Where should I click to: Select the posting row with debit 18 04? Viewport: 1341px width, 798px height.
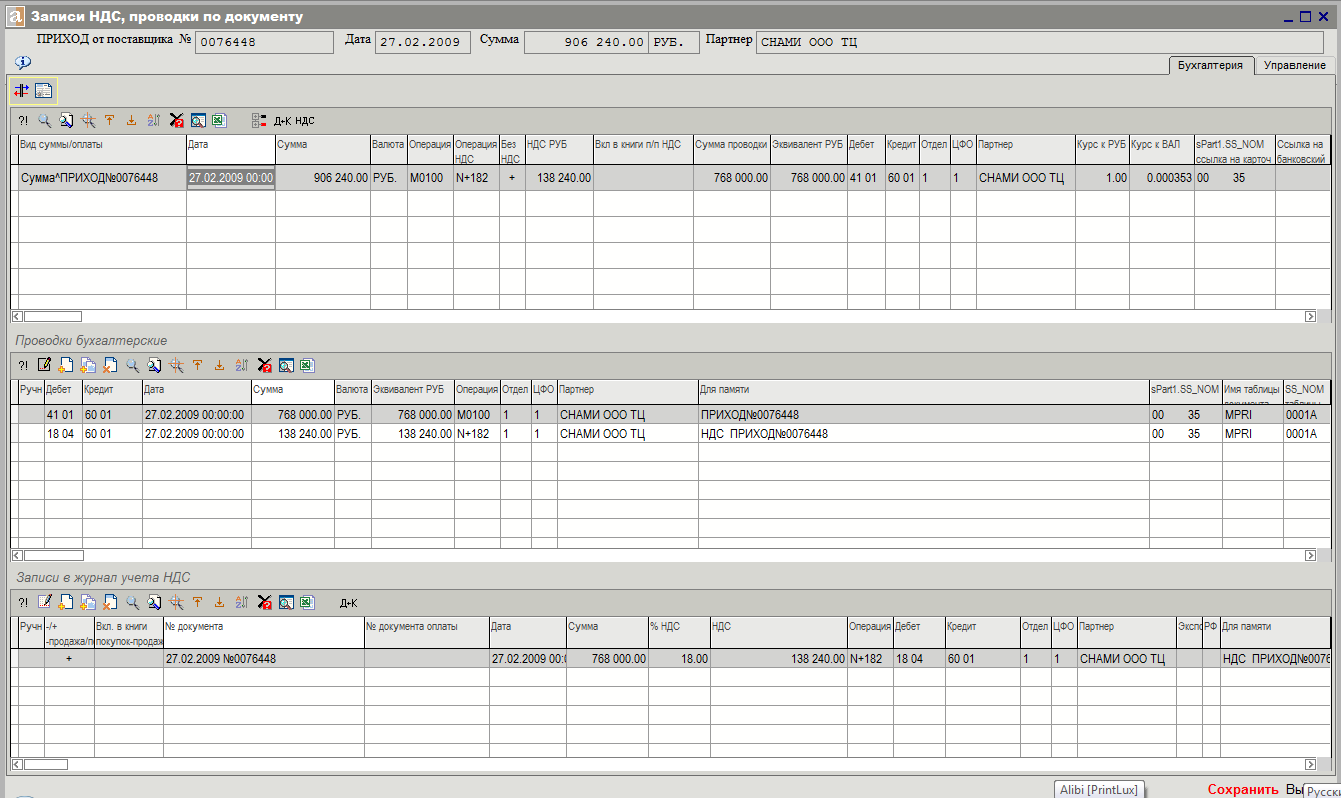670,434
